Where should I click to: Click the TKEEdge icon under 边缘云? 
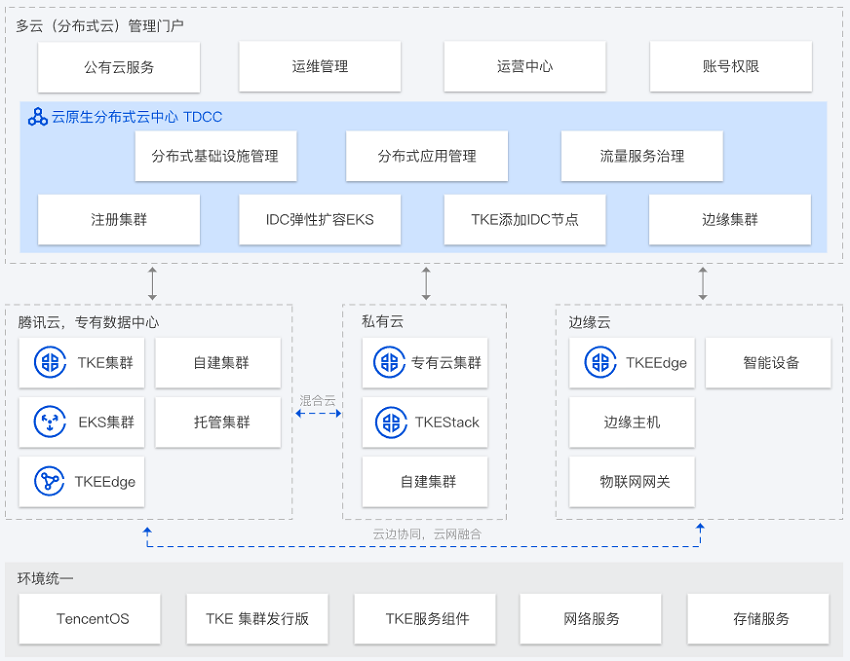[600, 362]
